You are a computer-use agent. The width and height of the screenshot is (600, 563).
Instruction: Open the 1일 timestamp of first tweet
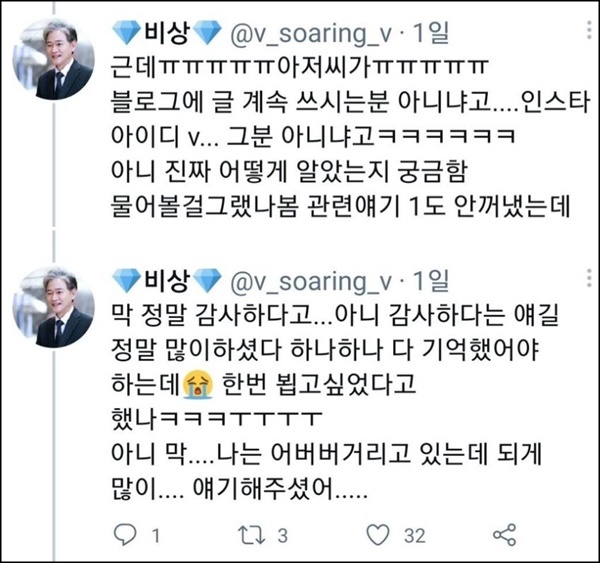[x=430, y=33]
